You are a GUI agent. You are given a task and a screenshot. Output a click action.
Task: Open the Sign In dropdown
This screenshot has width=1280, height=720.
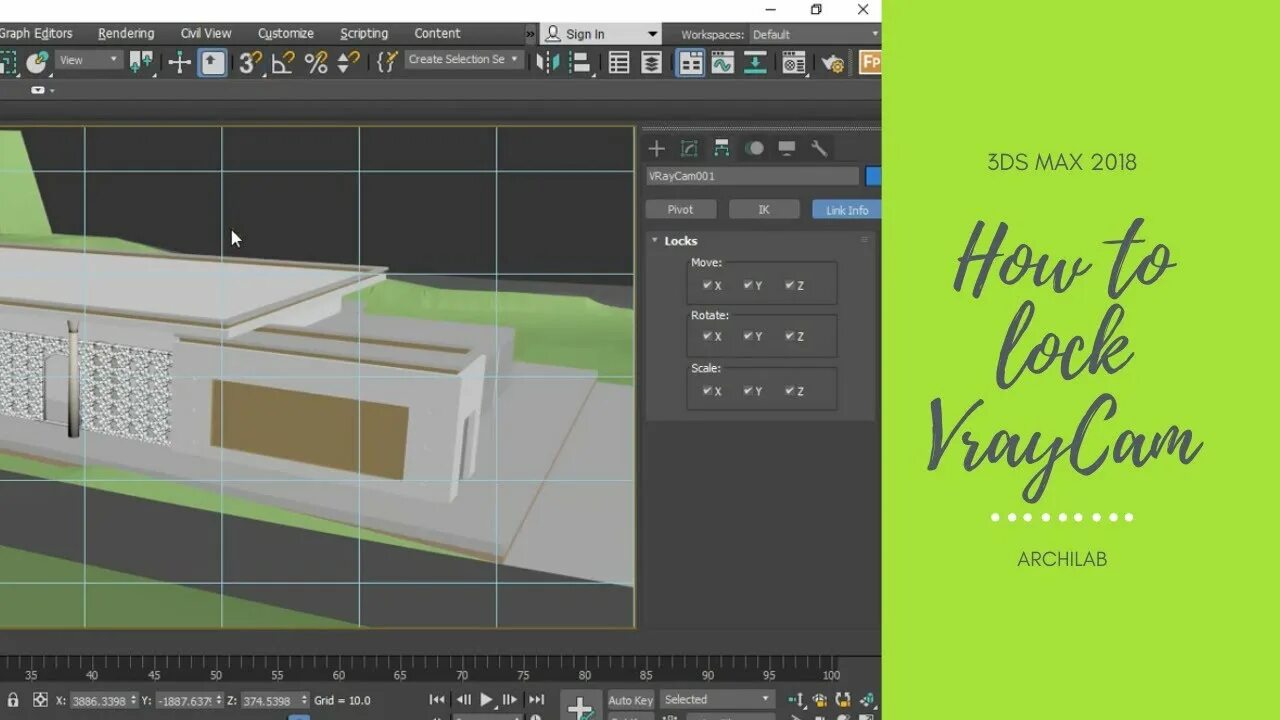pos(601,34)
